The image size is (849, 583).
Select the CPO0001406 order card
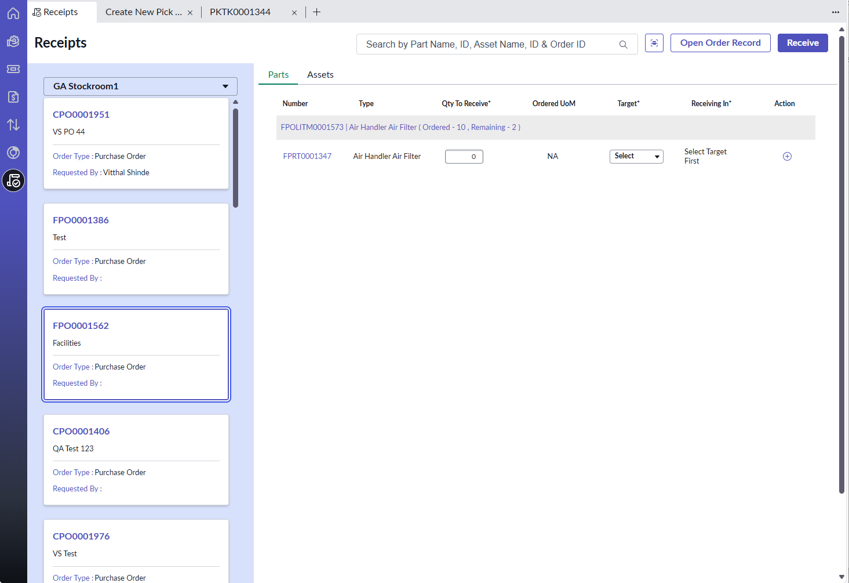[136, 459]
